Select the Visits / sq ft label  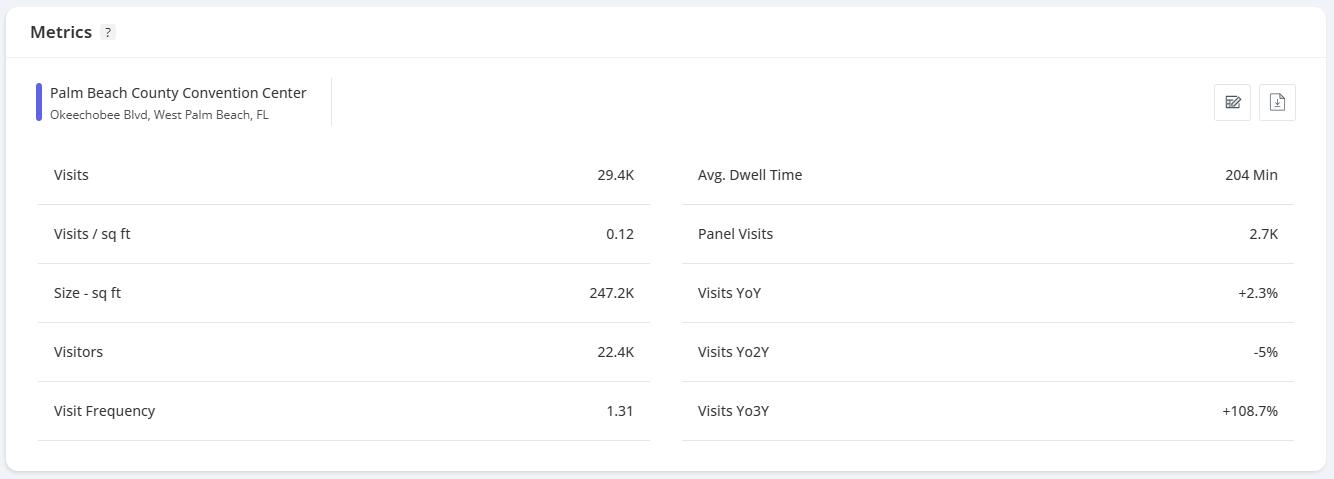92,234
